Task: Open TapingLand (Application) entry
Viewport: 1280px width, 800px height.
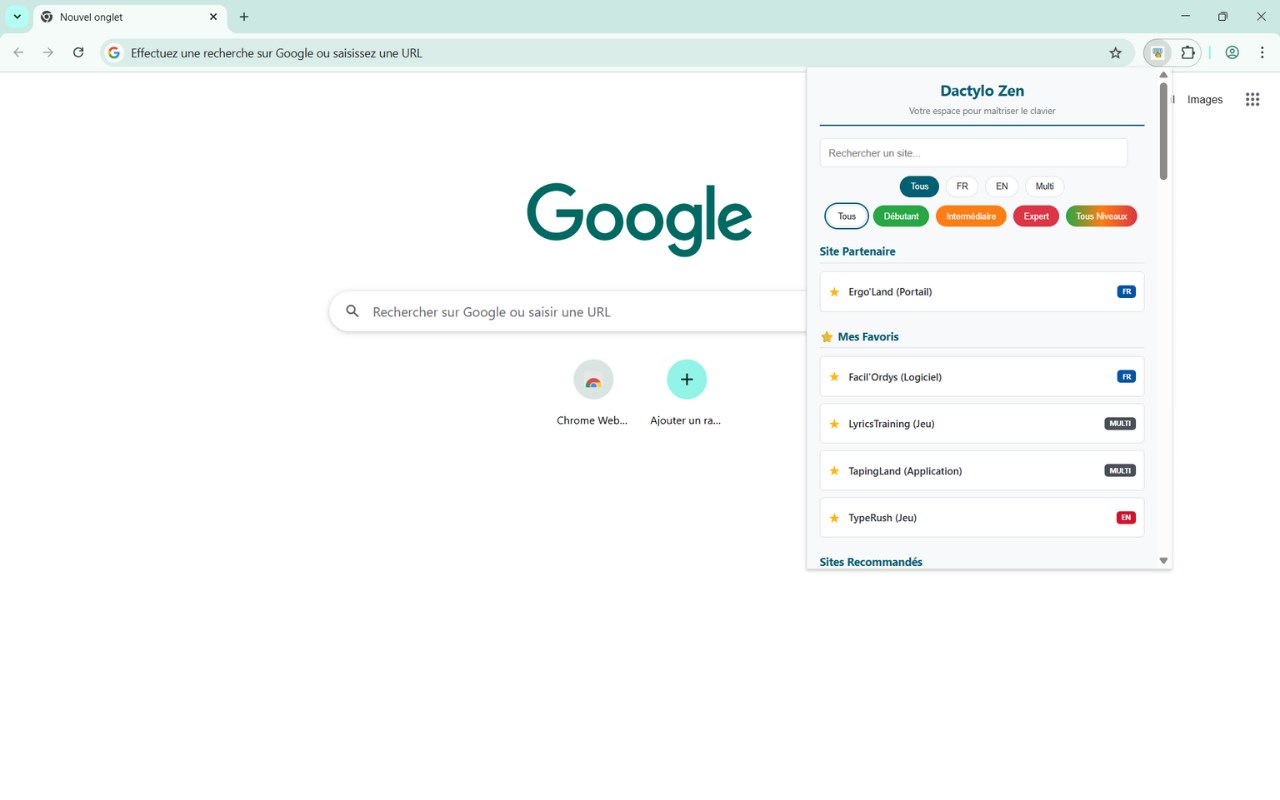Action: click(982, 471)
